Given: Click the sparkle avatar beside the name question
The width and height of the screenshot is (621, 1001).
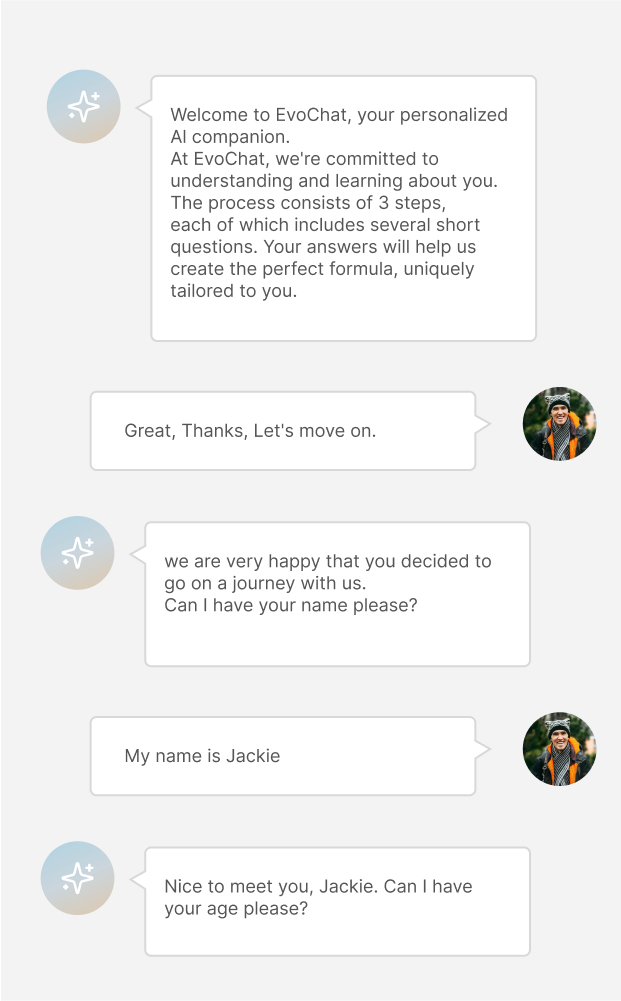Looking at the screenshot, I should [x=77, y=552].
